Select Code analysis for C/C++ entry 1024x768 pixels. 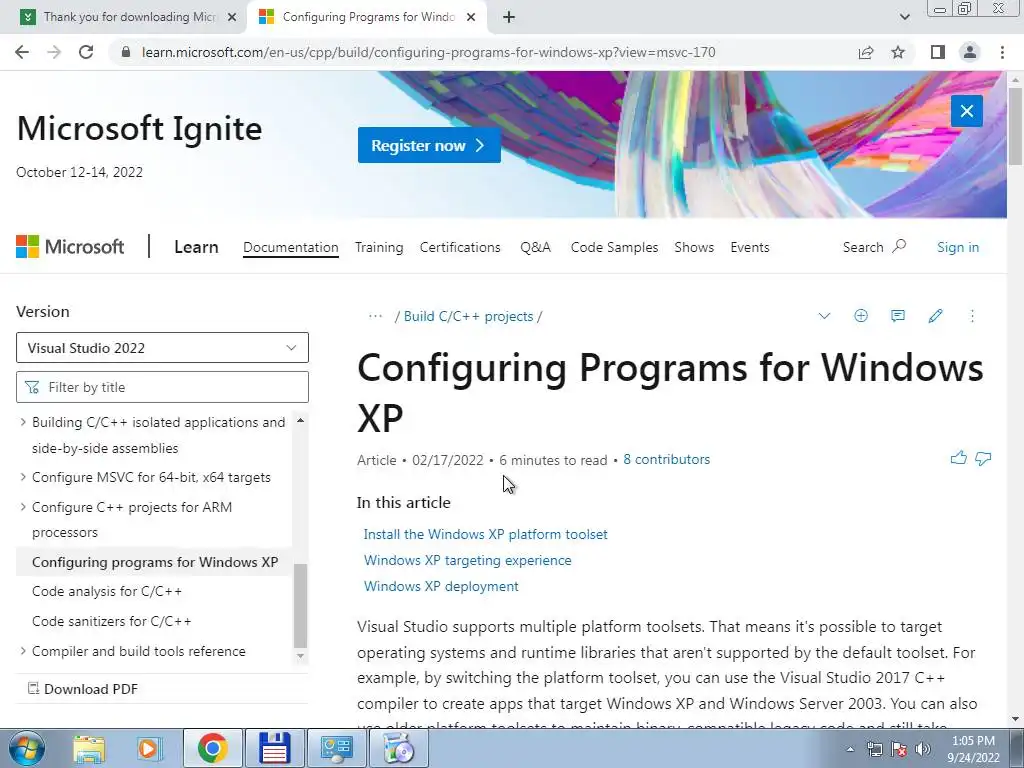click(x=107, y=591)
